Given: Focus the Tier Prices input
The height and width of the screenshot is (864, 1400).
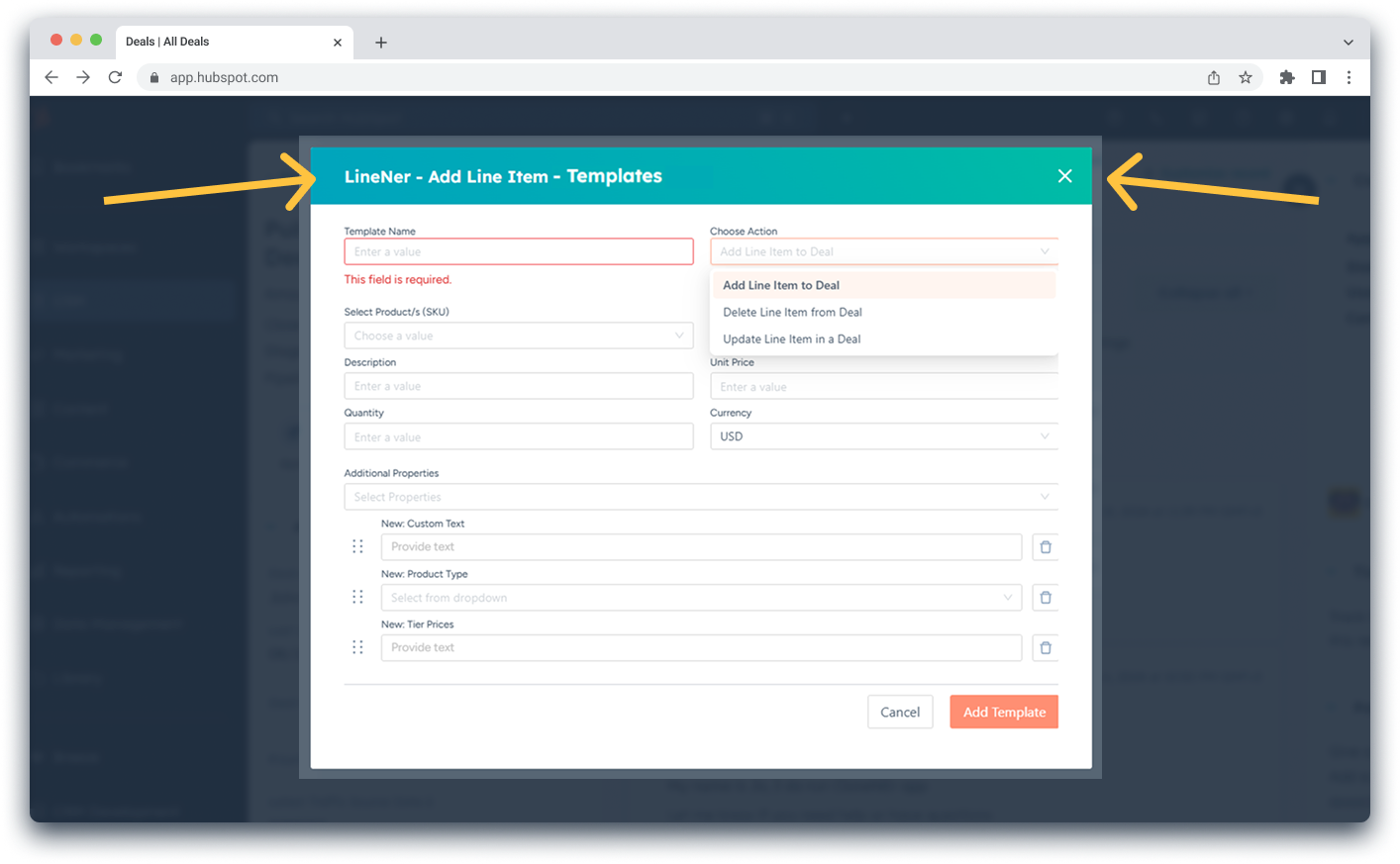Looking at the screenshot, I should click(x=701, y=648).
